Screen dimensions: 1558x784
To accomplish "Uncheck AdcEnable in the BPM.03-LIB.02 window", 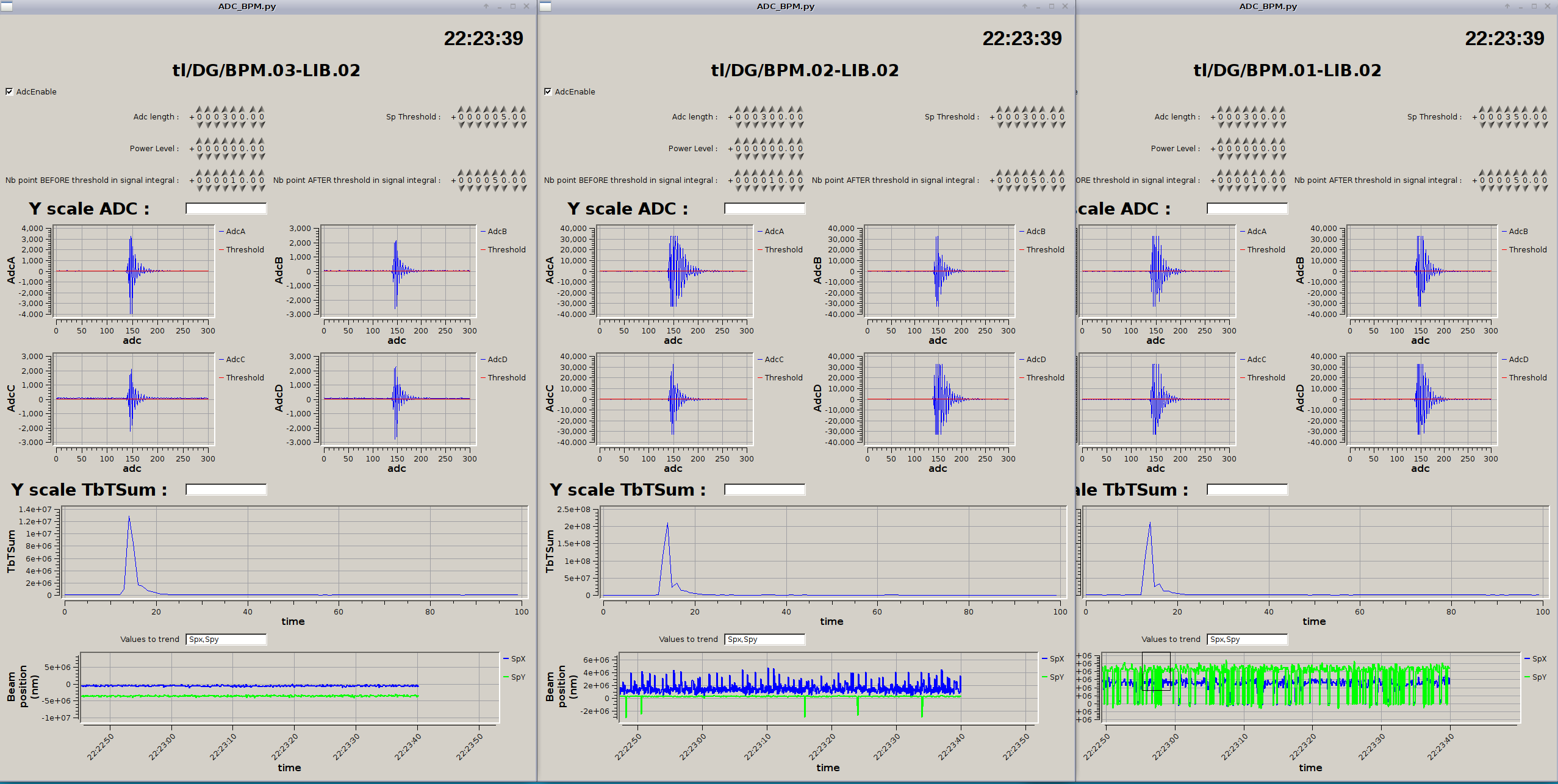I will 9,91.
